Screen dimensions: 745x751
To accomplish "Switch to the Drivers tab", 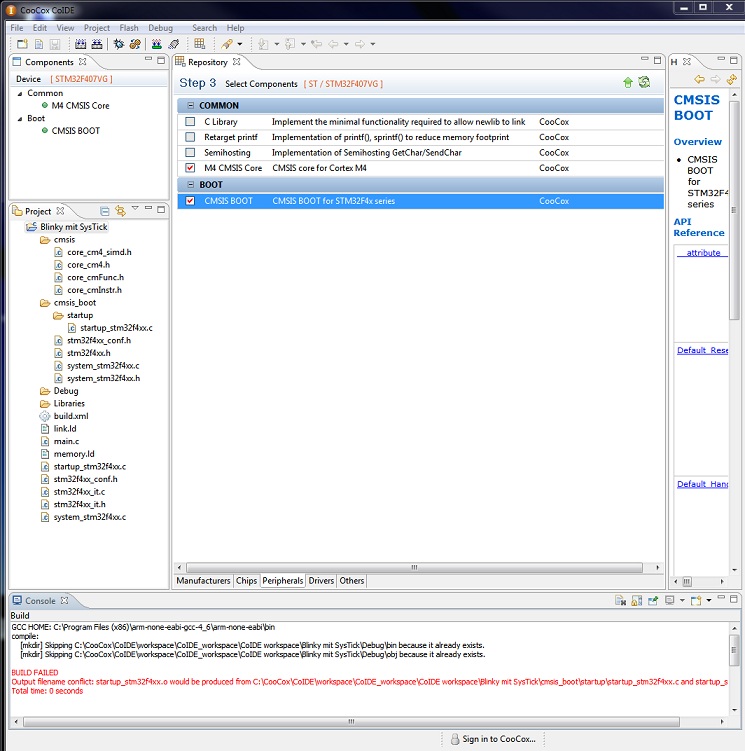I will click(x=321, y=580).
